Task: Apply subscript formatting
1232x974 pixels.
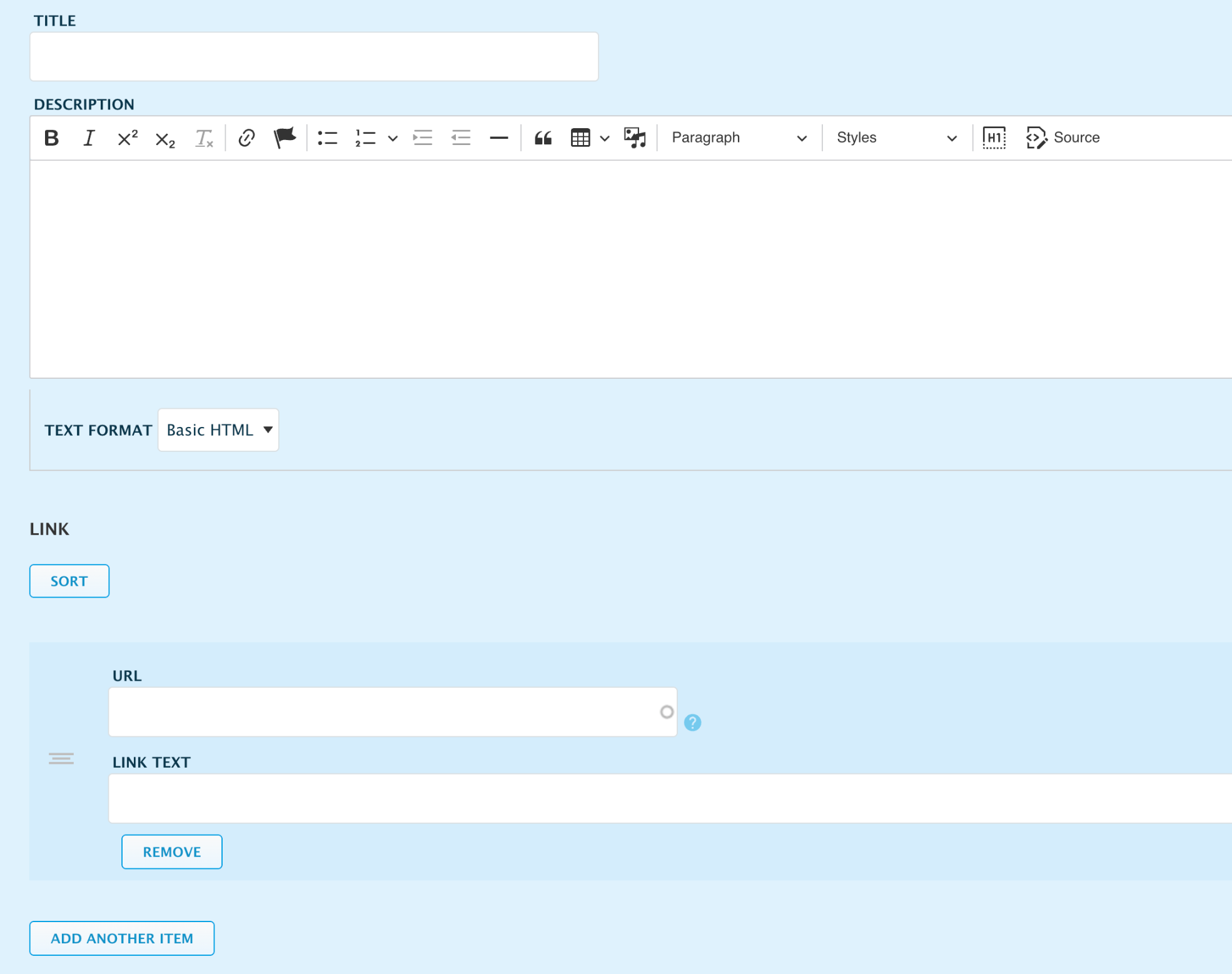Action: click(165, 139)
